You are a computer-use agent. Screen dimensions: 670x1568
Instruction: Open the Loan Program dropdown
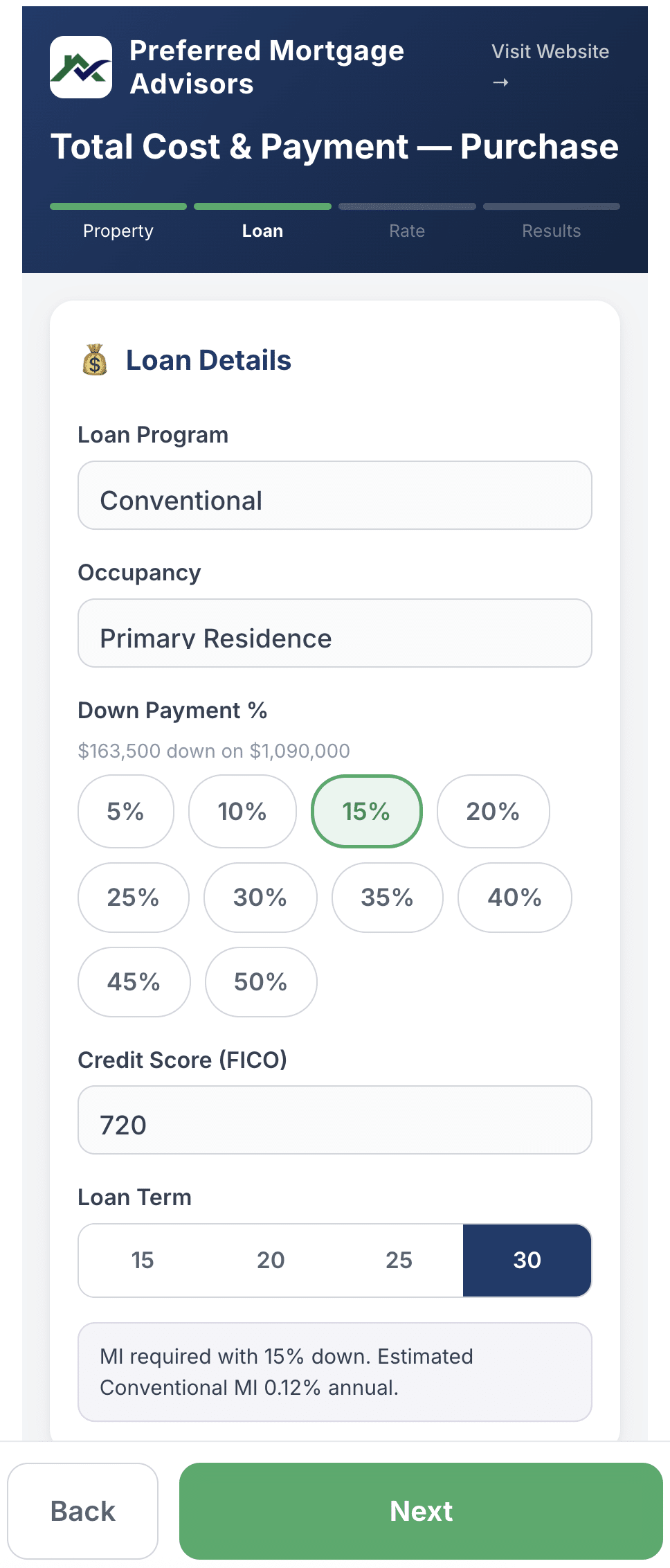point(335,495)
